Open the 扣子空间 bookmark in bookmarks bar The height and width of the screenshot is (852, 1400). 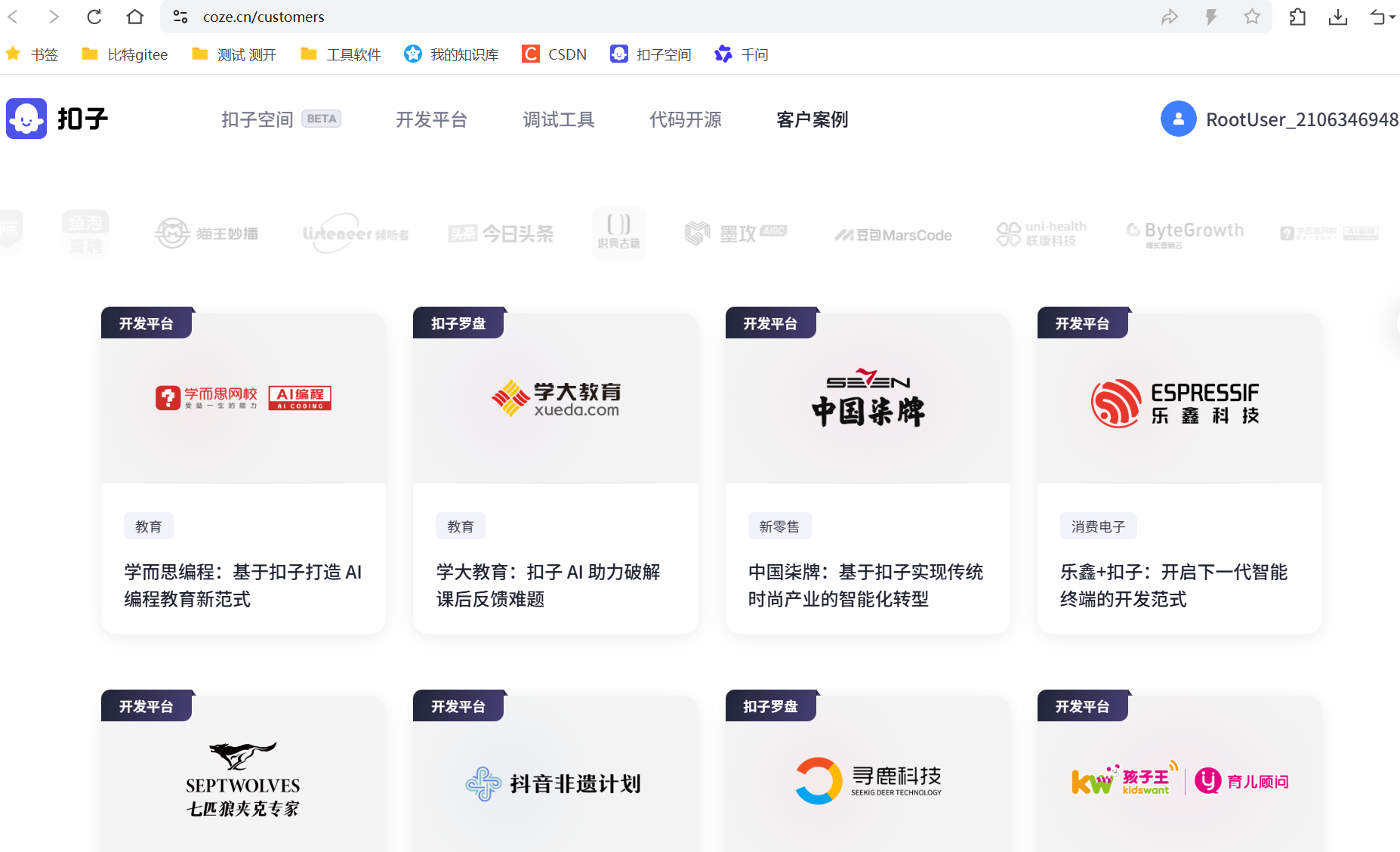point(651,54)
